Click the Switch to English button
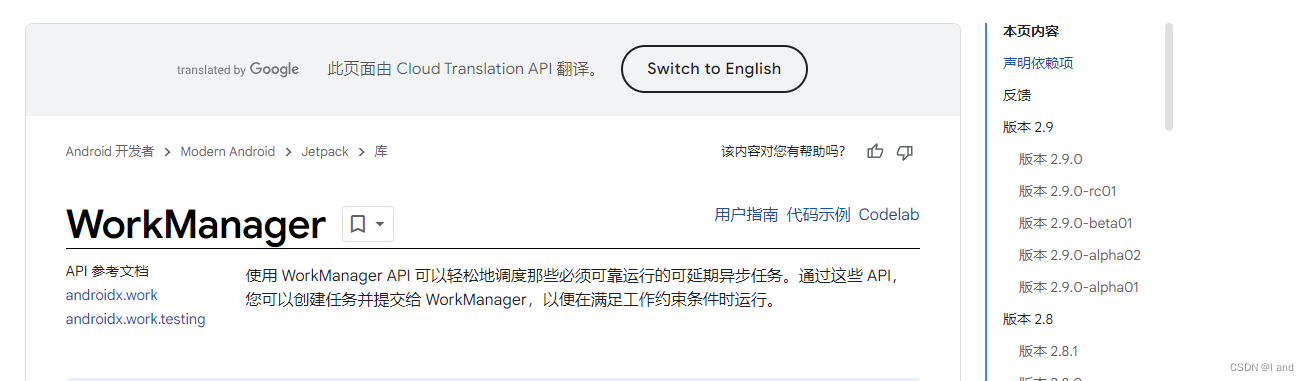Viewport: 1309px width, 381px height. click(714, 69)
